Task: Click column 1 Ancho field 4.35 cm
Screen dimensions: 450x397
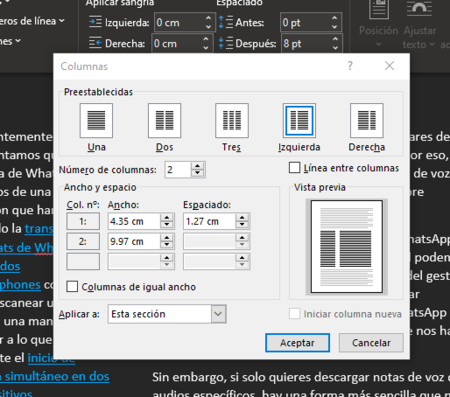Action: coord(134,221)
